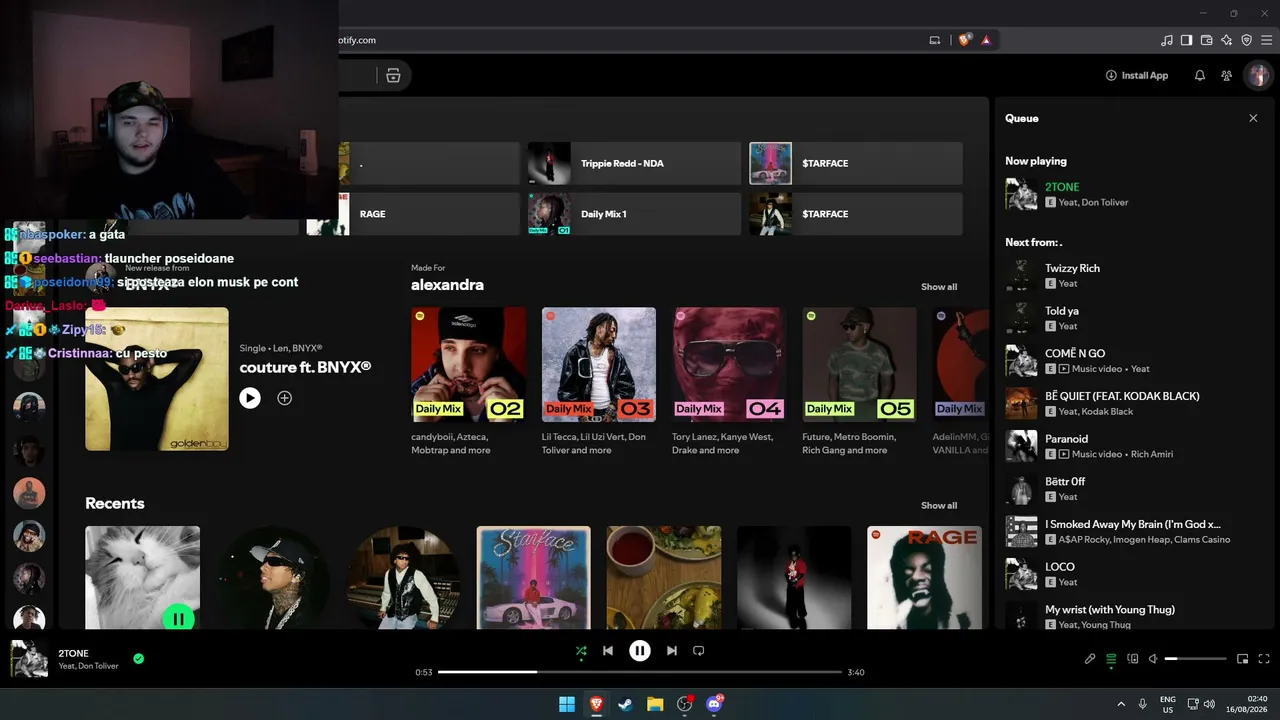Open the ENG US language switcher
This screenshot has height=720, width=1280.
(x=1168, y=704)
